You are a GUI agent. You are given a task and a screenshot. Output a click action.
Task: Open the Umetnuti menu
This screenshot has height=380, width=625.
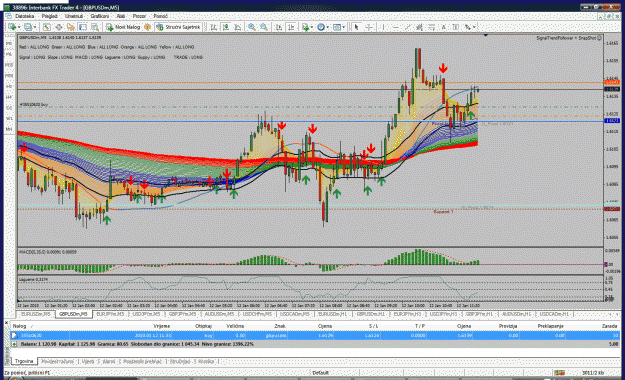coord(74,16)
